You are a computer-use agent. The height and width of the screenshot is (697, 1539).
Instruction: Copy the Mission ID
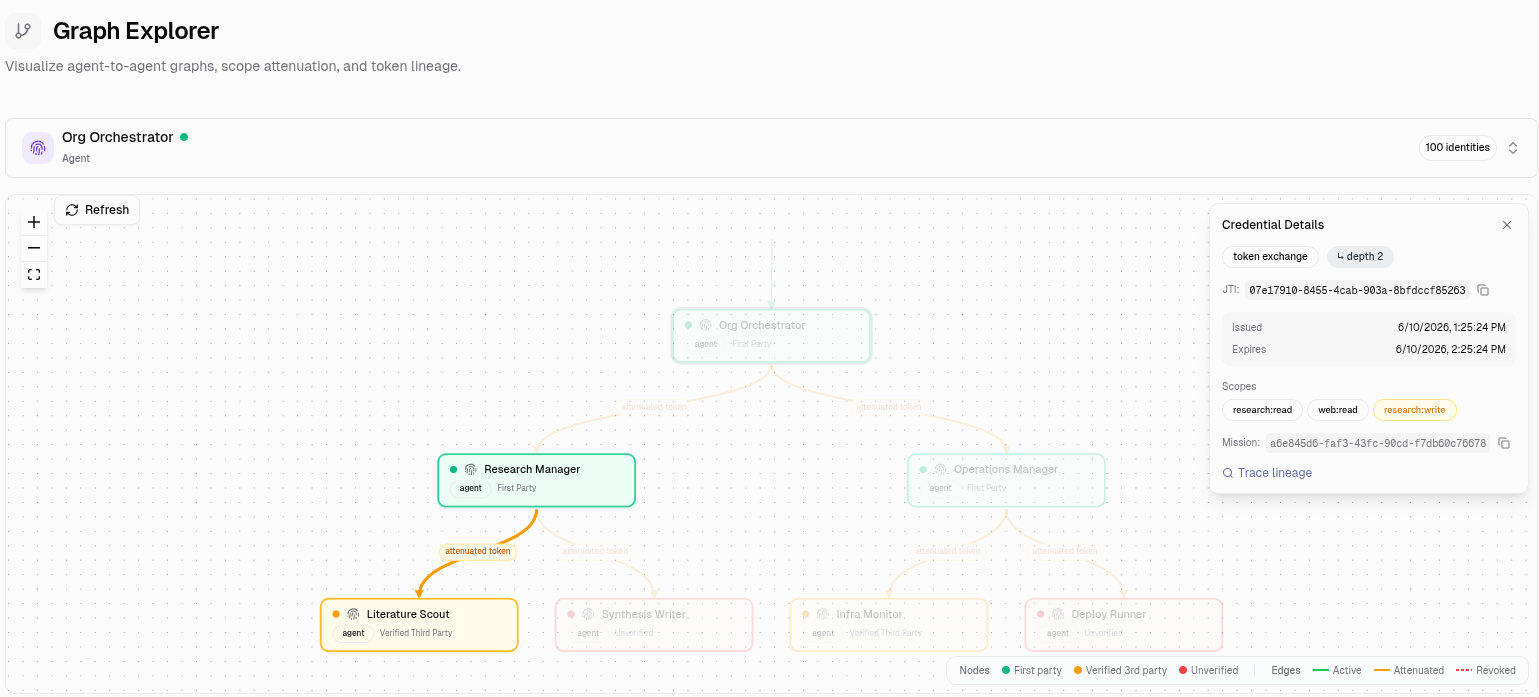pyautogui.click(x=1504, y=443)
